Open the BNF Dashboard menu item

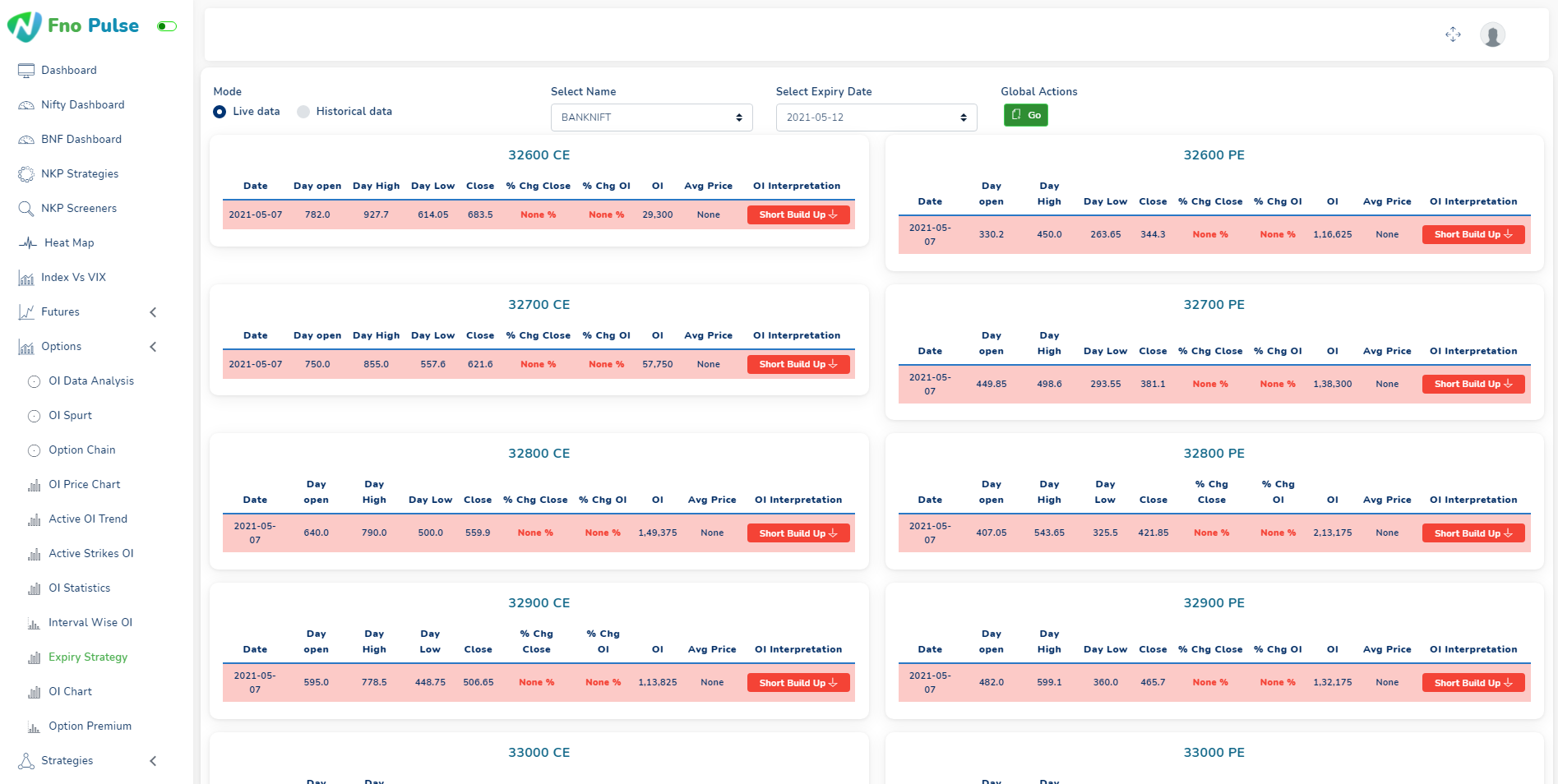click(81, 140)
